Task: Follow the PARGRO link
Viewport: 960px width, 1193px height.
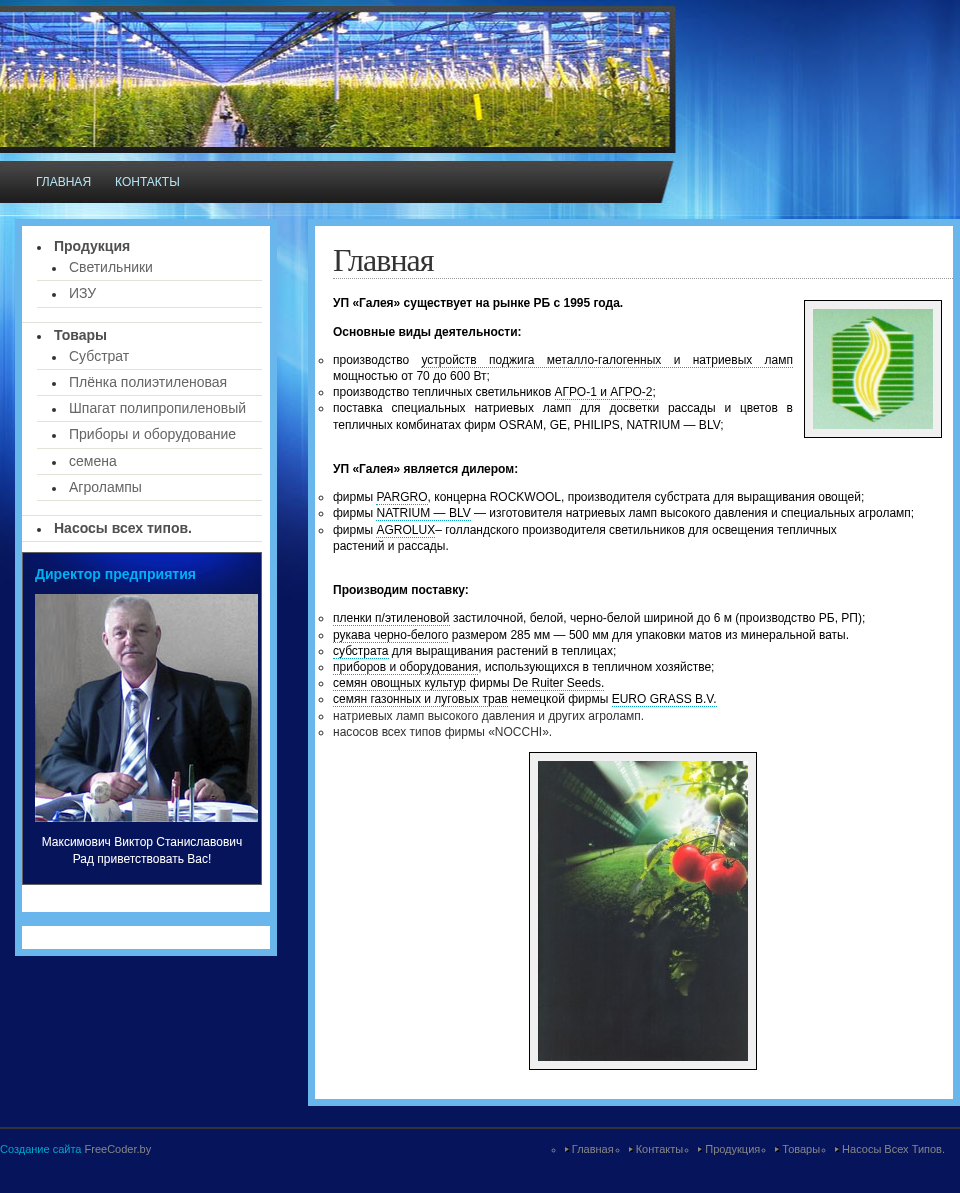Action: click(402, 497)
